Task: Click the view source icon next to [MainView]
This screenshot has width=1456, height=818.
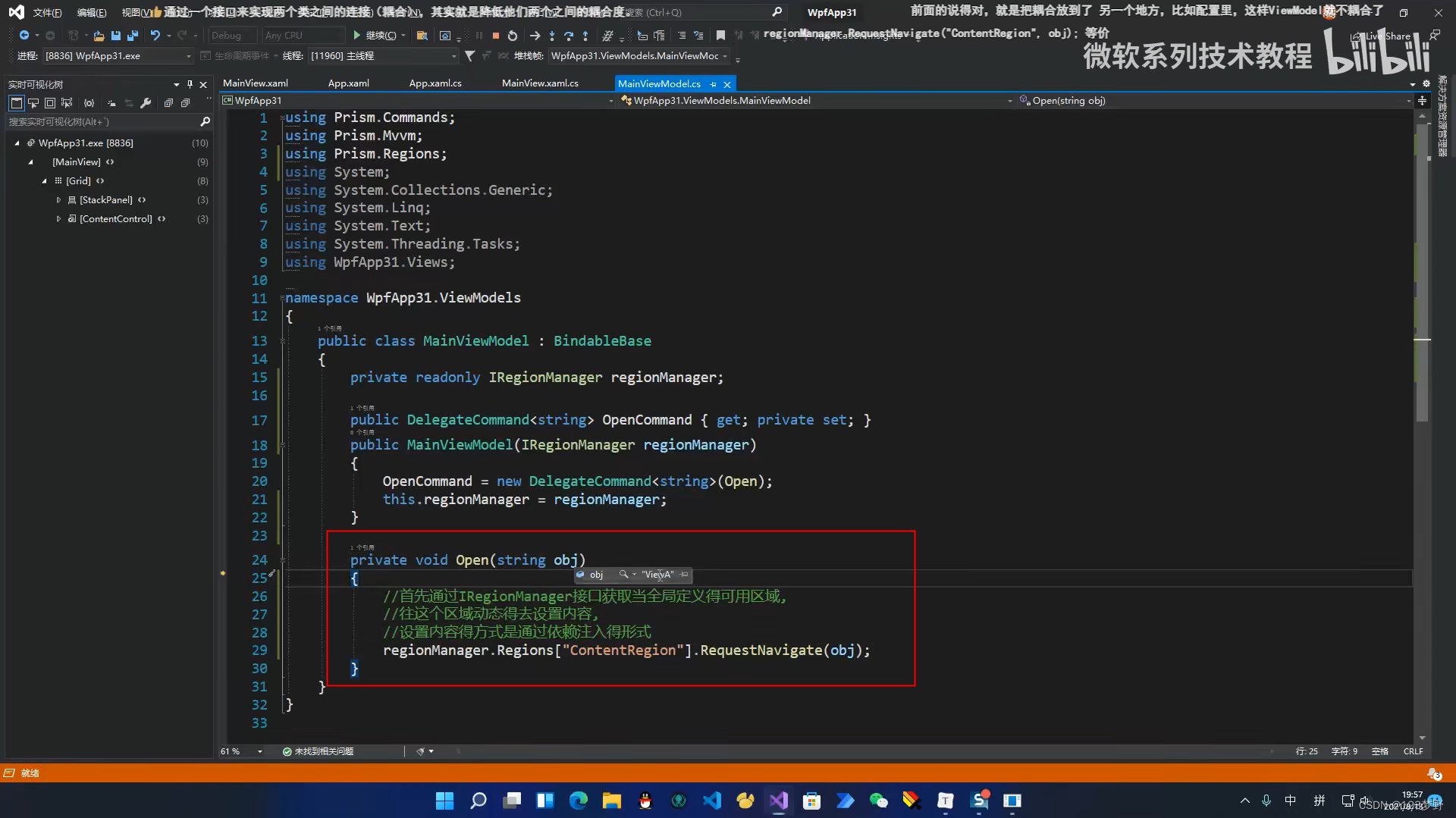Action: 110,161
